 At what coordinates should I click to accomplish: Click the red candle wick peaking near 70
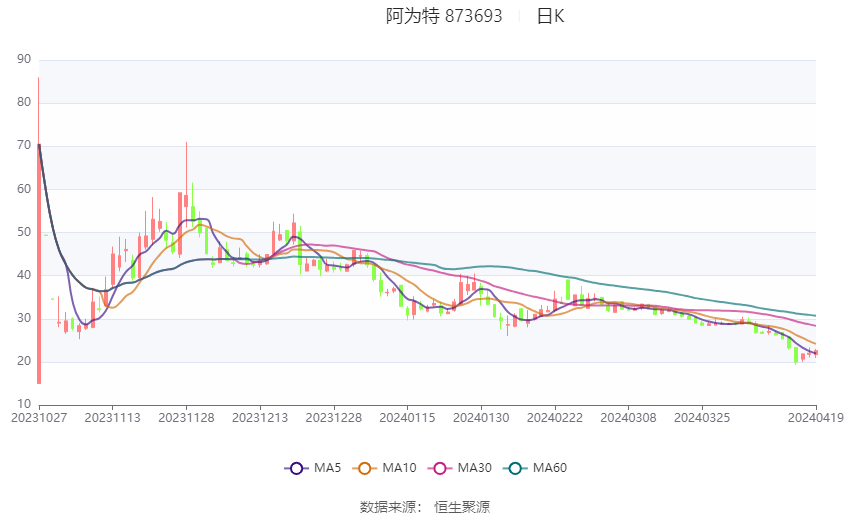click(186, 160)
